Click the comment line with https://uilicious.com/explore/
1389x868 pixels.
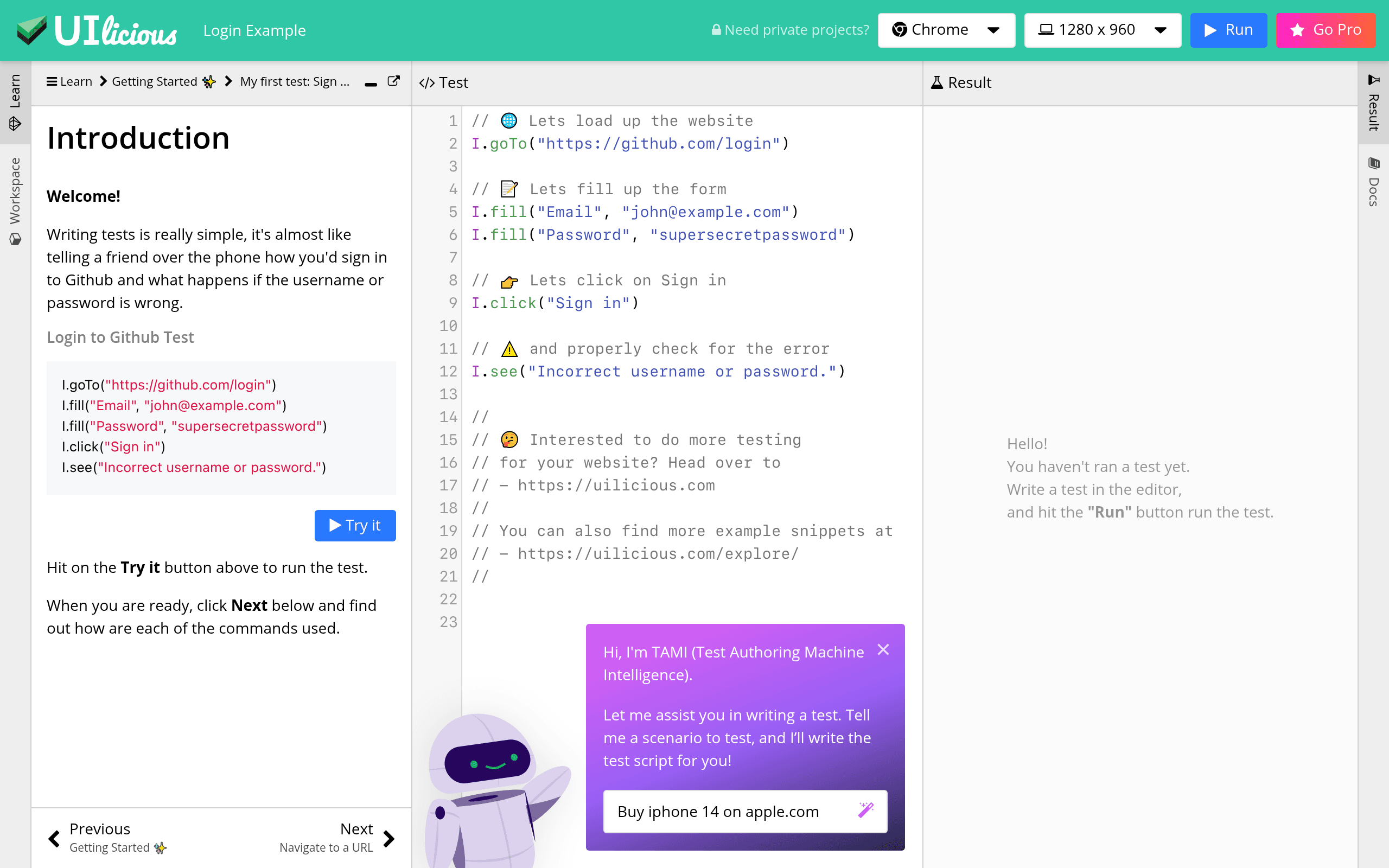[x=635, y=554]
